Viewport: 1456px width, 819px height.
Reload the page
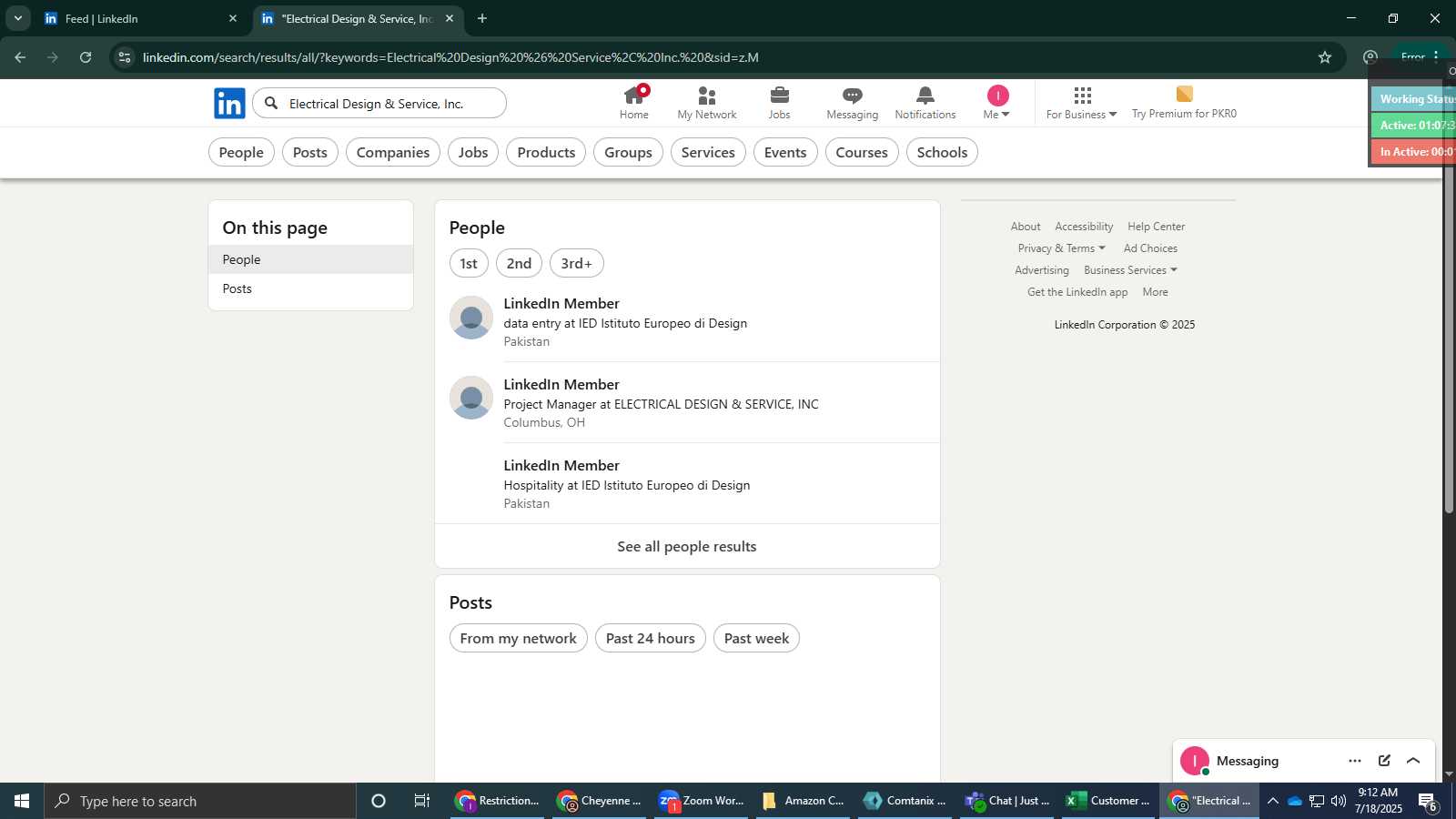(86, 57)
